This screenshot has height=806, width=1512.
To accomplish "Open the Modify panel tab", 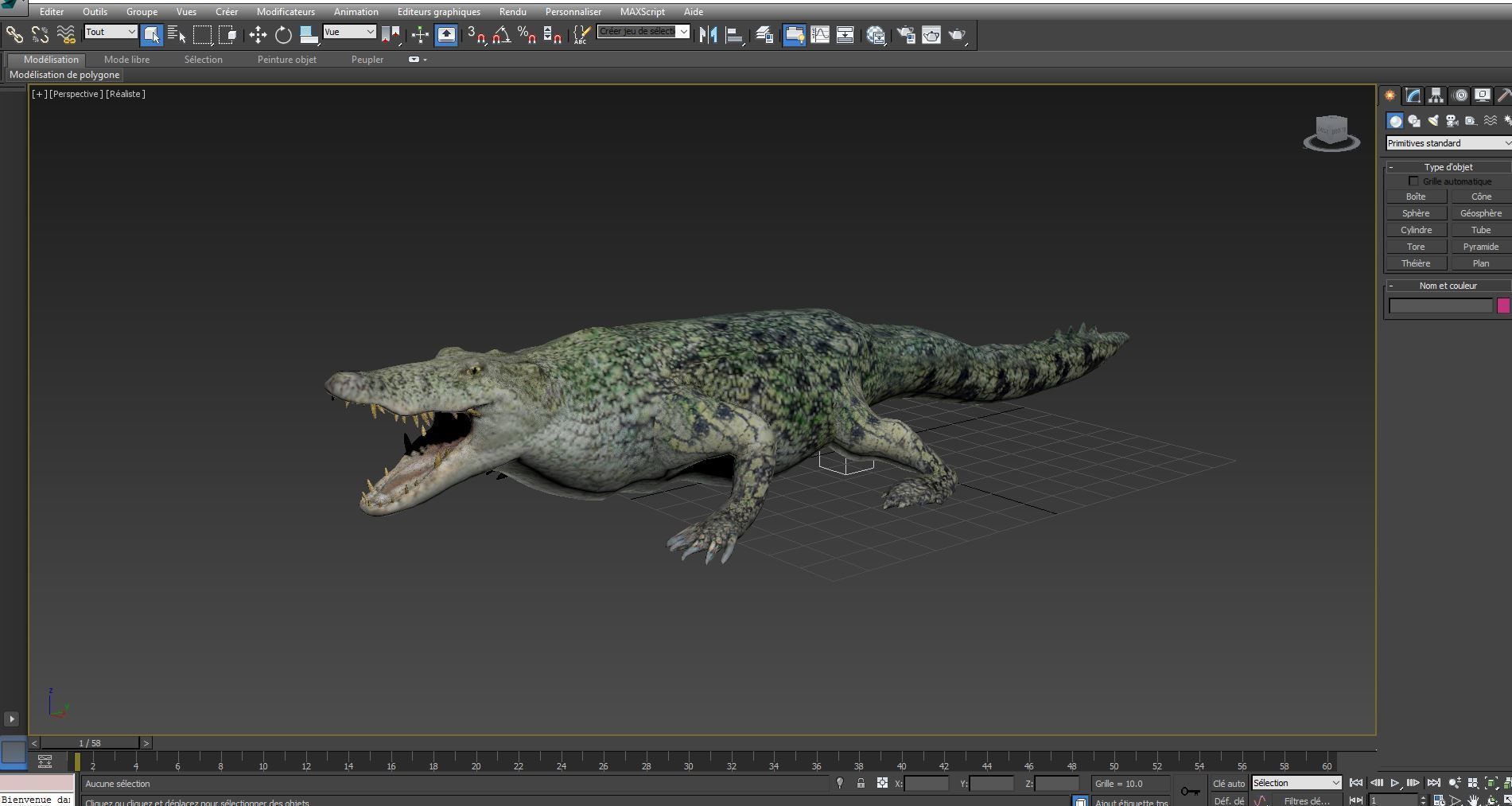I will click(1413, 95).
